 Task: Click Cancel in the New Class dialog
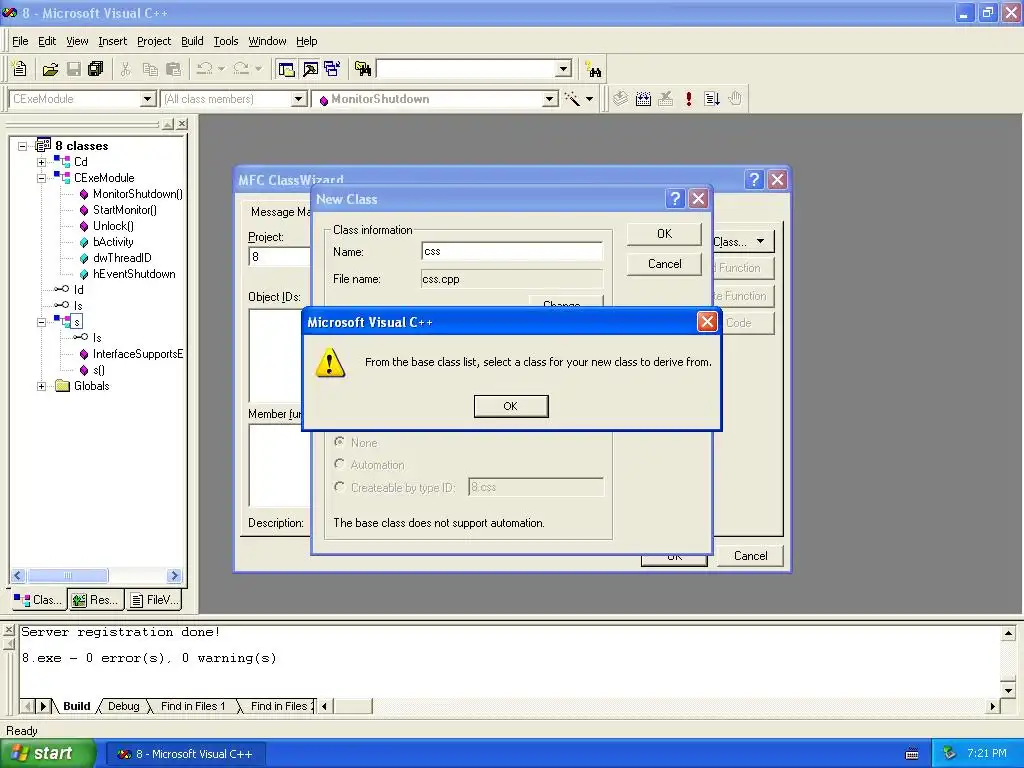pos(664,264)
